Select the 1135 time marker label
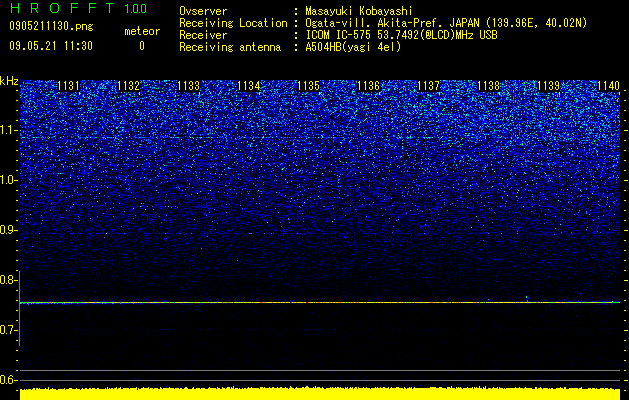The width and height of the screenshot is (629, 400). [308, 86]
